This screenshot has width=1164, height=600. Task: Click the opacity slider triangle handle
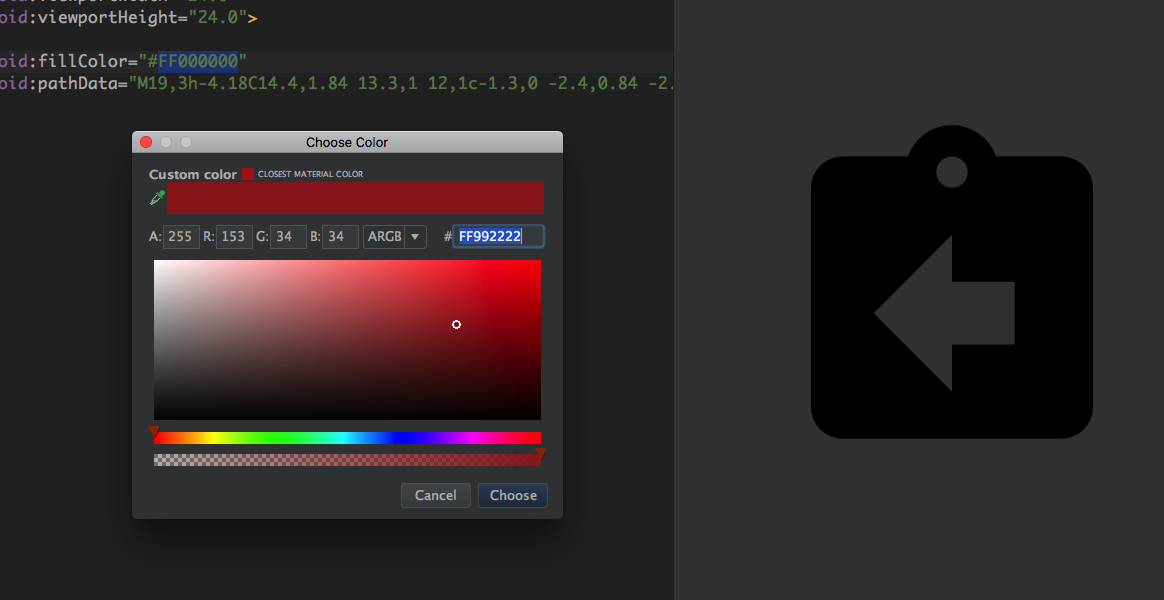tap(540, 453)
